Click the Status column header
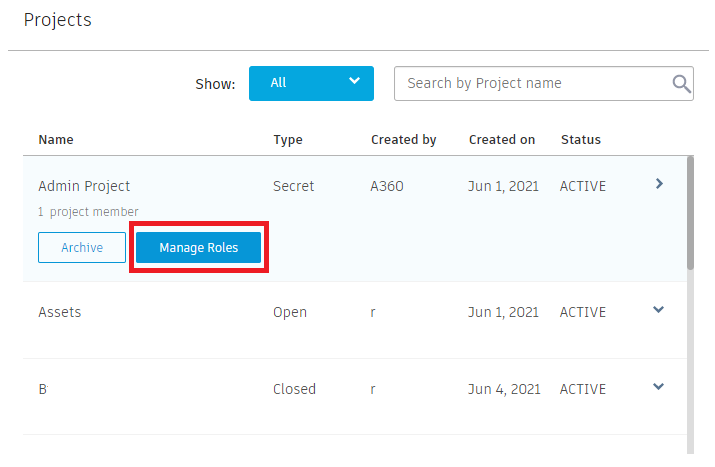 click(581, 140)
